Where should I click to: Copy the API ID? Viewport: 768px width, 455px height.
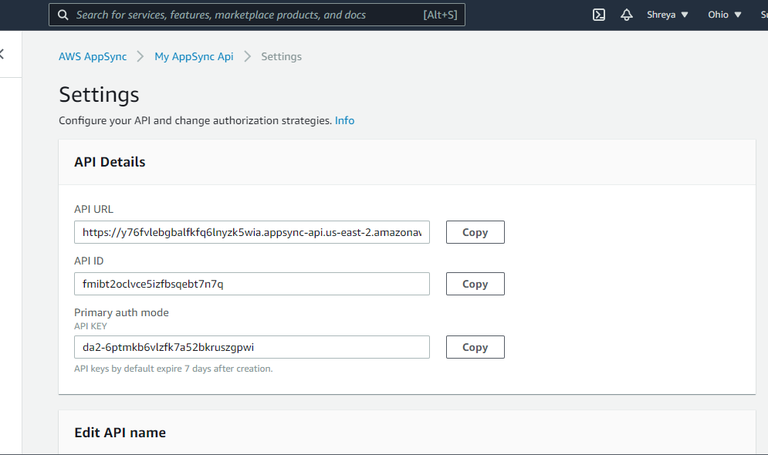coord(475,284)
